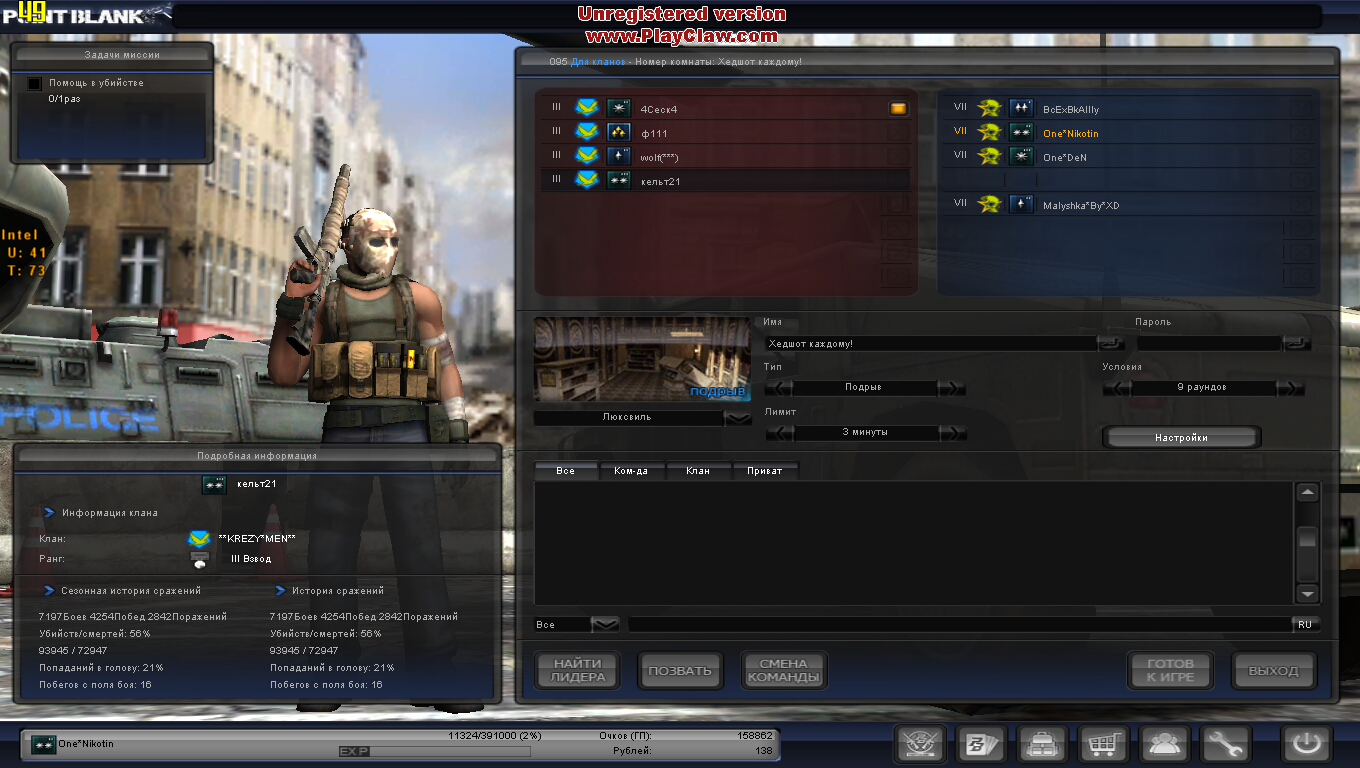This screenshot has width=1360, height=768.
Task: Click the star clan emblem in One*Nikotin's team row
Action: pos(990,132)
